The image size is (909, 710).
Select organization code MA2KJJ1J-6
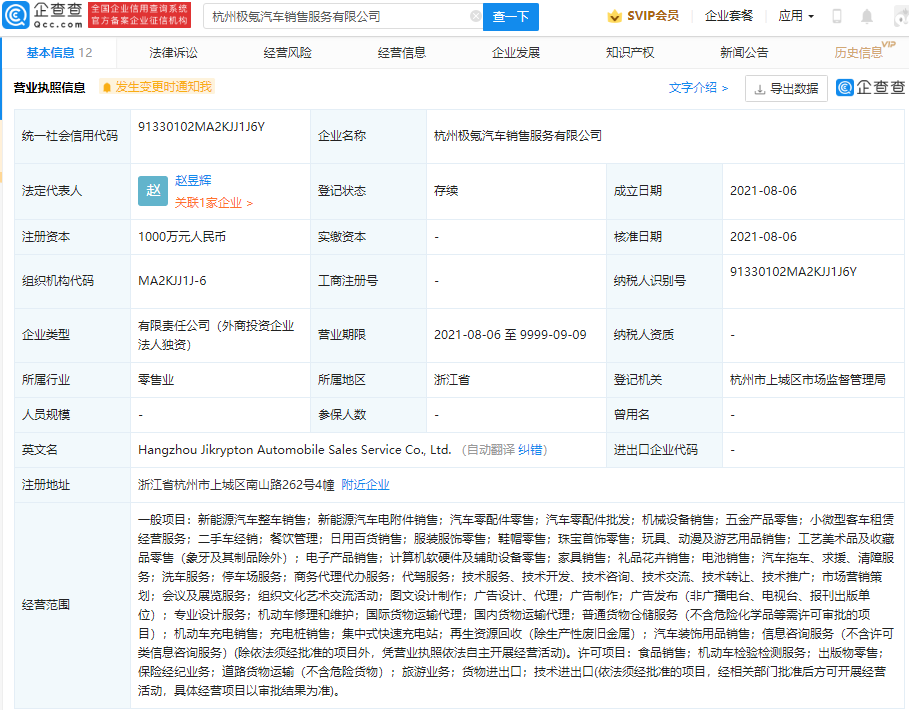tap(172, 281)
